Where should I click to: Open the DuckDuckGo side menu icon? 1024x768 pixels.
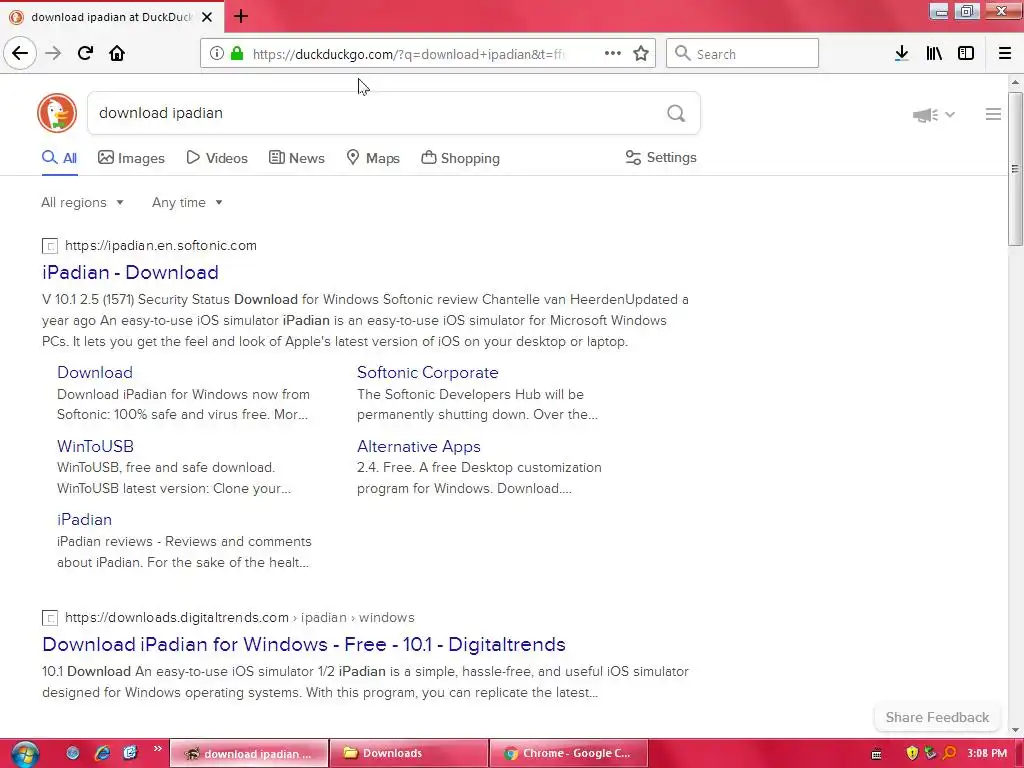993,115
